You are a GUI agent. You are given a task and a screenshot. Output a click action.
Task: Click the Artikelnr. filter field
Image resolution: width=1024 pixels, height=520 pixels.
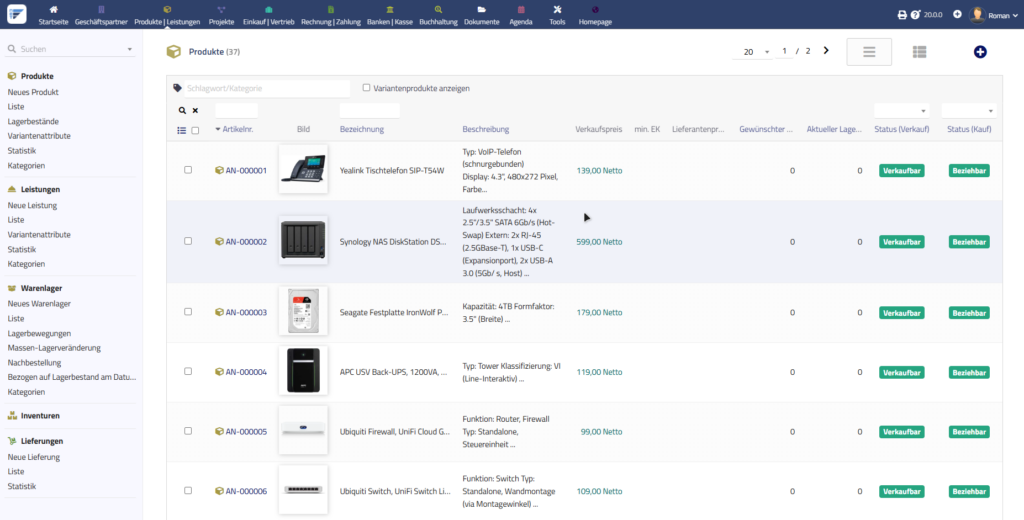click(236, 111)
